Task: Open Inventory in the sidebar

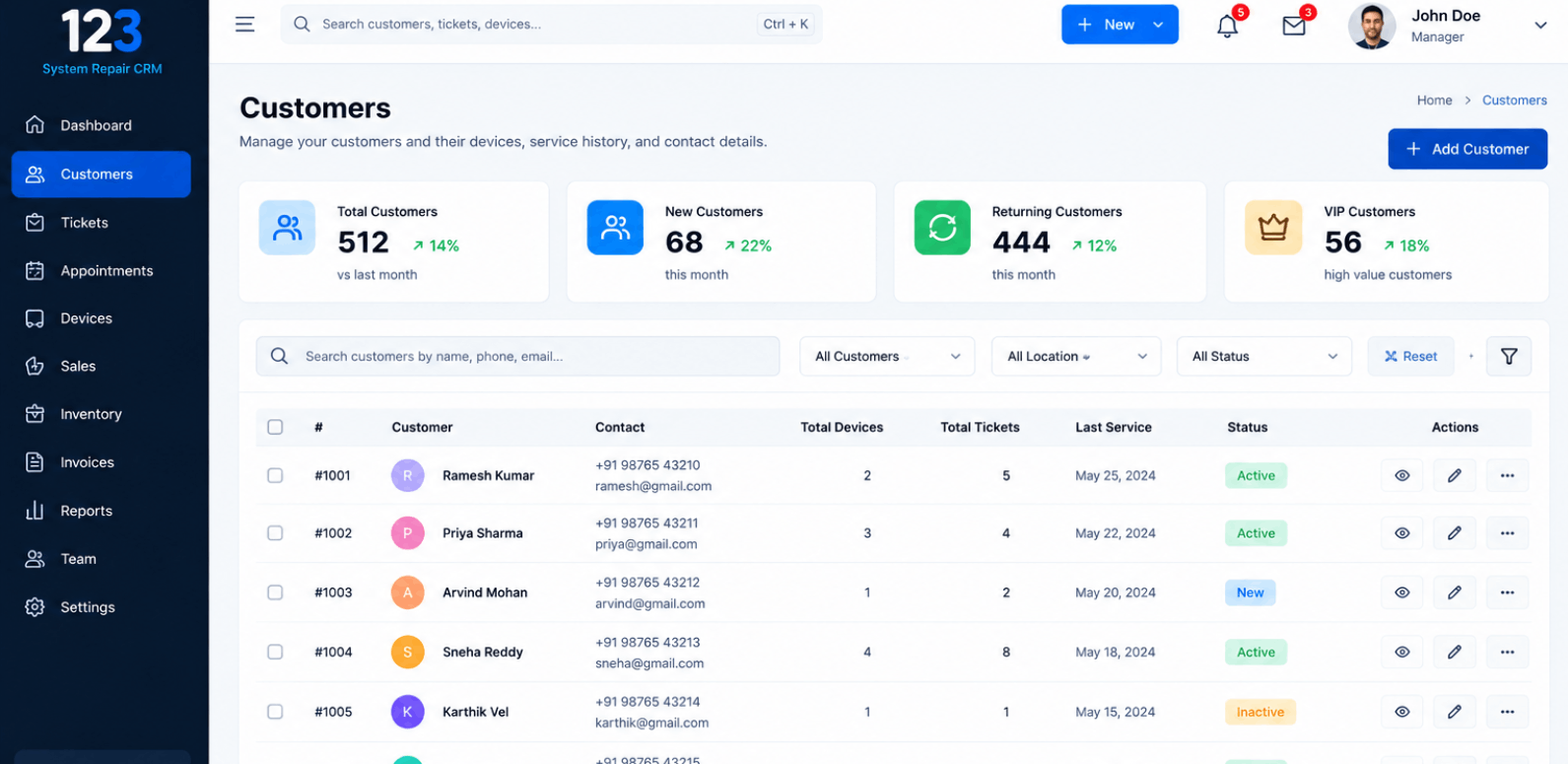Action: (101, 414)
